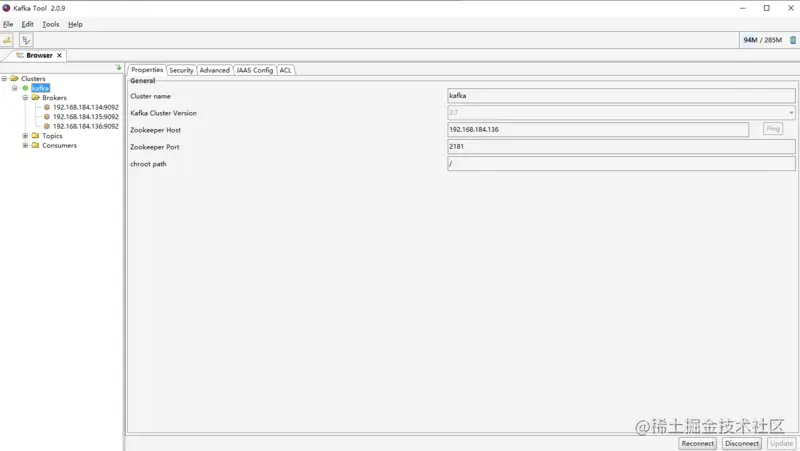
Task: Collapse the kafka cluster node
Action: tap(15, 88)
